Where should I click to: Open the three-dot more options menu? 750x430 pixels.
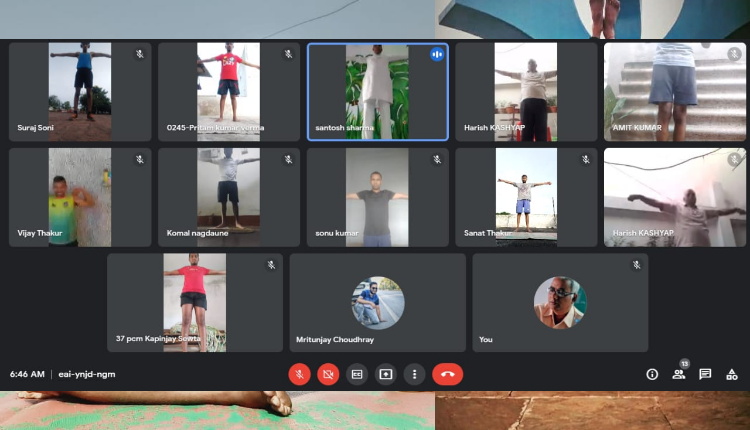(415, 374)
